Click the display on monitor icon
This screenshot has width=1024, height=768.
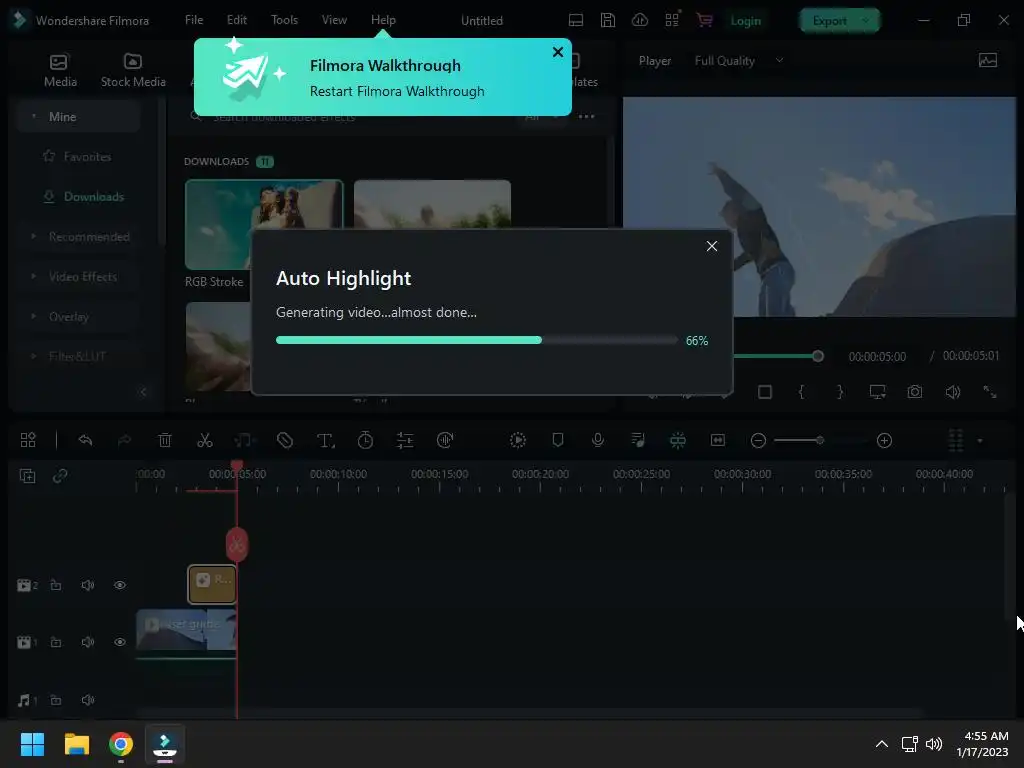pyautogui.click(x=877, y=392)
